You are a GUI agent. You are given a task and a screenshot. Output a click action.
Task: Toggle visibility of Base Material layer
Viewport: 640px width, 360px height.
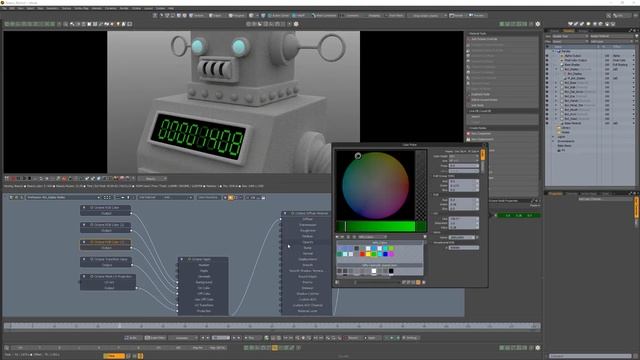pos(547,123)
